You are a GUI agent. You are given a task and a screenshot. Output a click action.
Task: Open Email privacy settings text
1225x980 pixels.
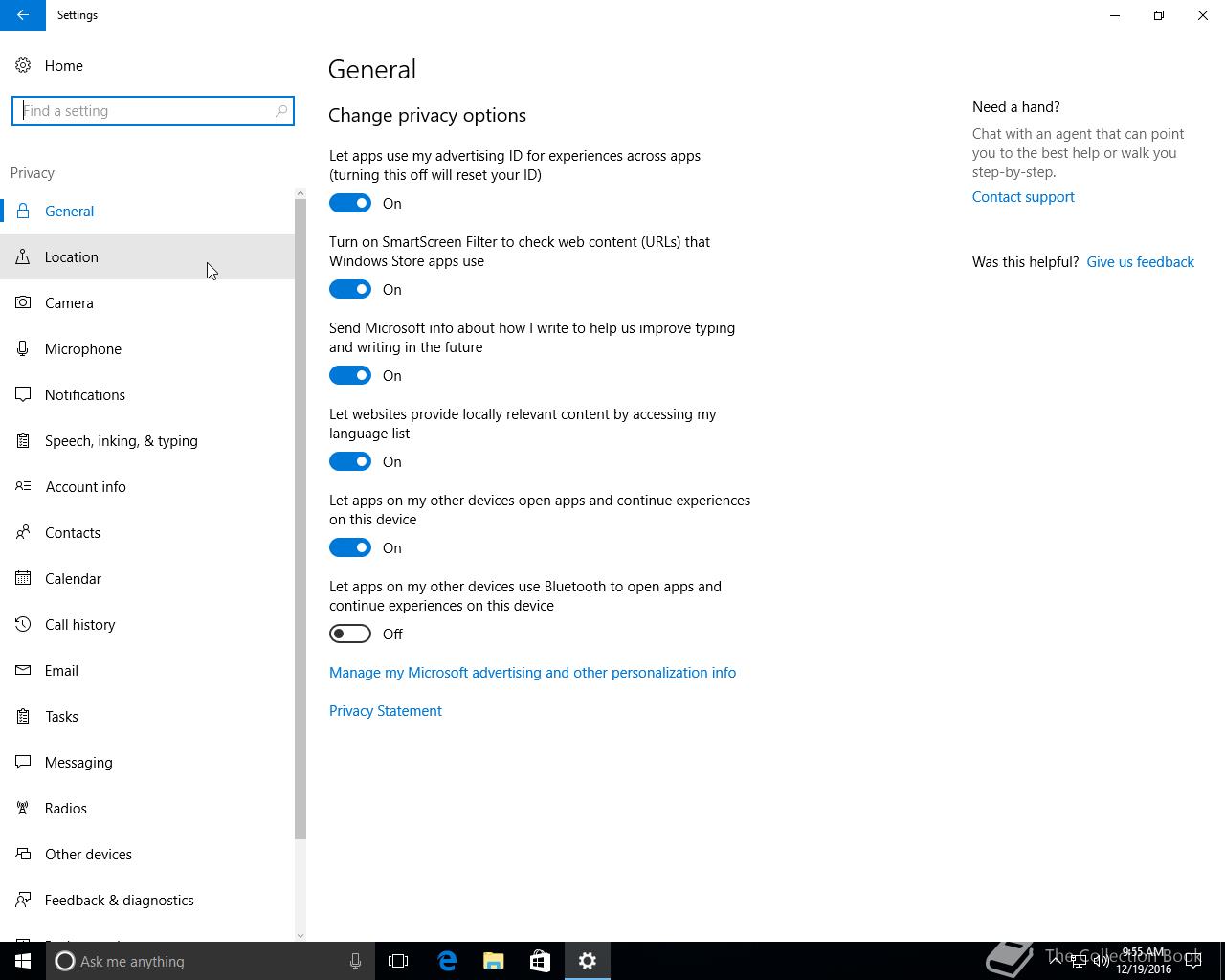61,671
